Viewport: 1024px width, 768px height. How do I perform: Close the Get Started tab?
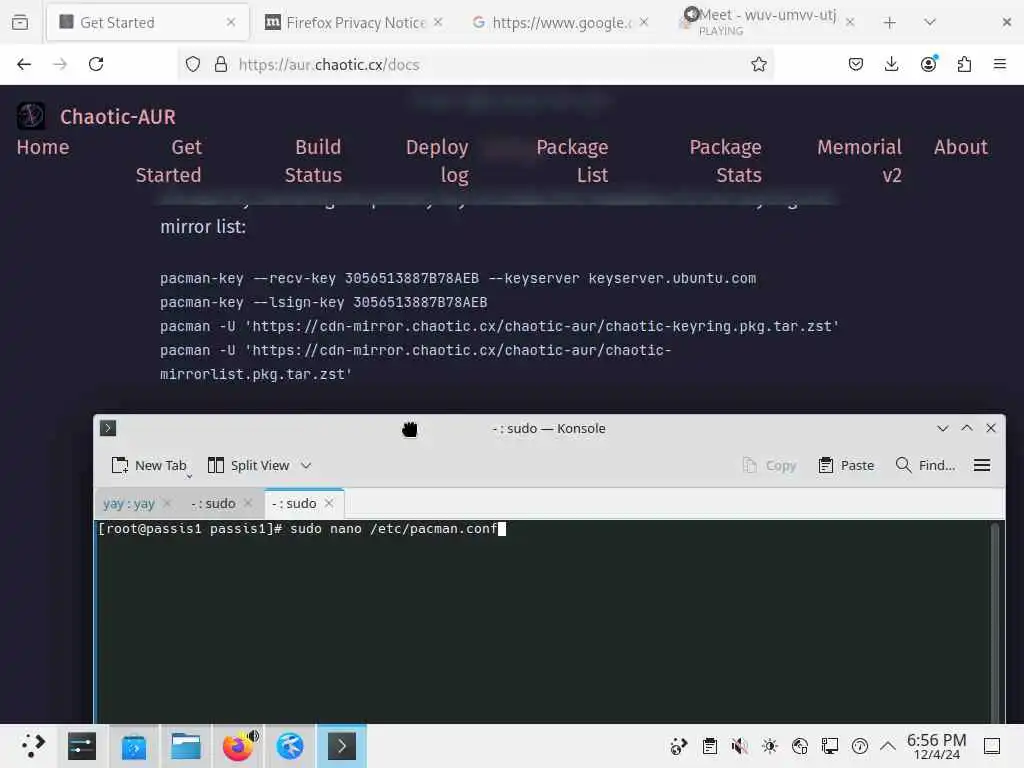[x=231, y=23]
